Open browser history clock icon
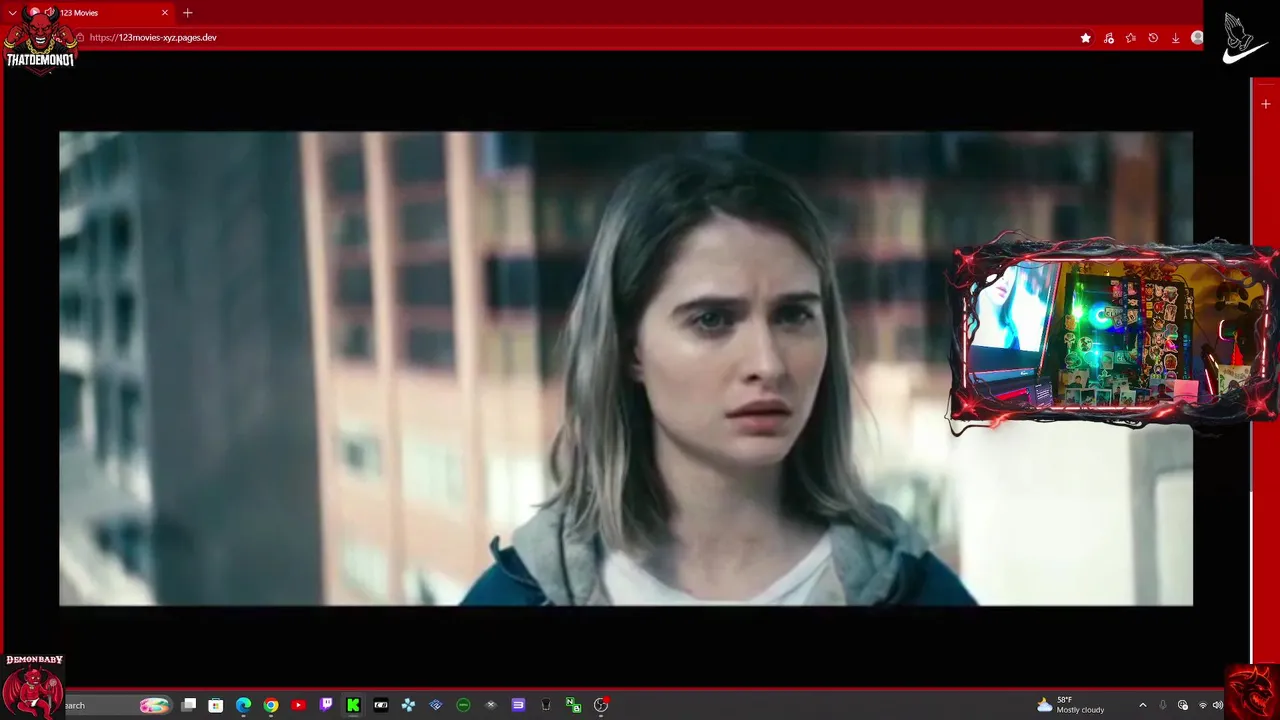1280x720 pixels. pyautogui.click(x=1153, y=38)
